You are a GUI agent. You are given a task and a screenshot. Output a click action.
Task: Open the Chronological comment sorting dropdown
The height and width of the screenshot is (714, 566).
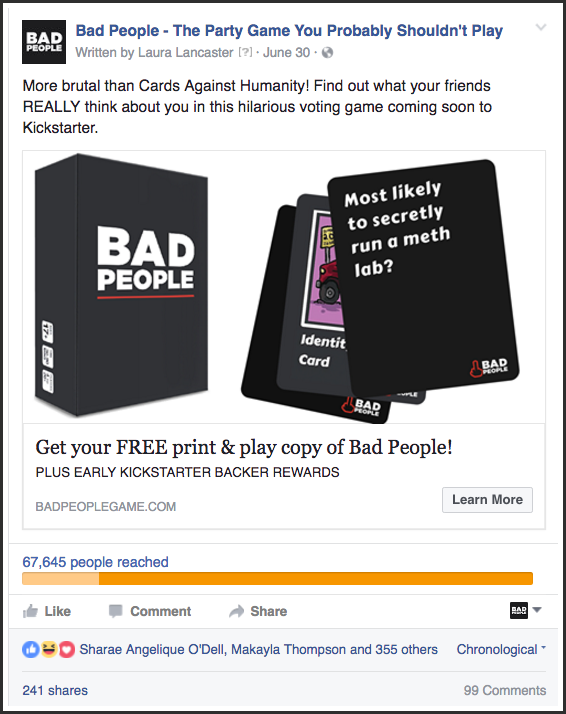coord(501,649)
